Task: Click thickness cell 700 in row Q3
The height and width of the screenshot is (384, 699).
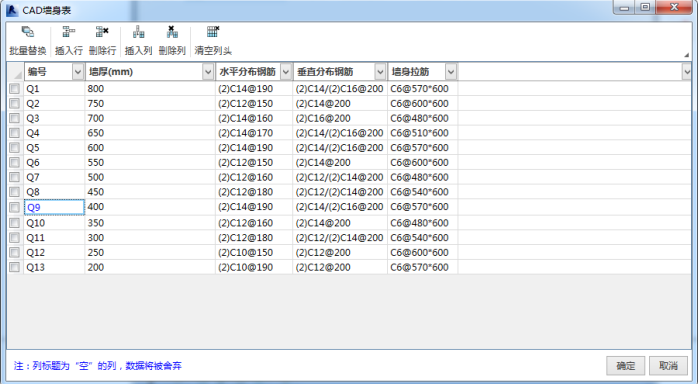Action: (x=150, y=118)
